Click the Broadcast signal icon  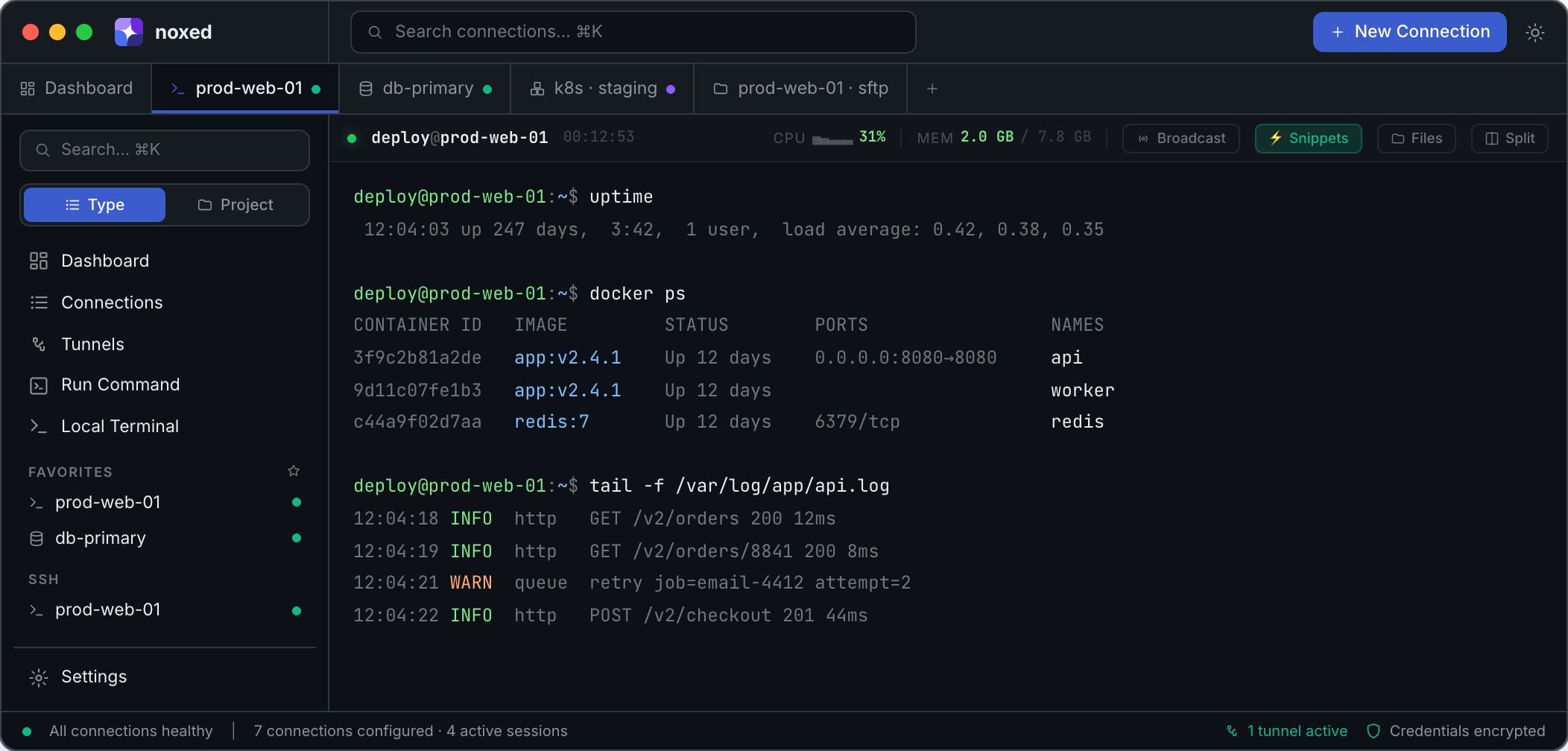pyautogui.click(x=1143, y=139)
